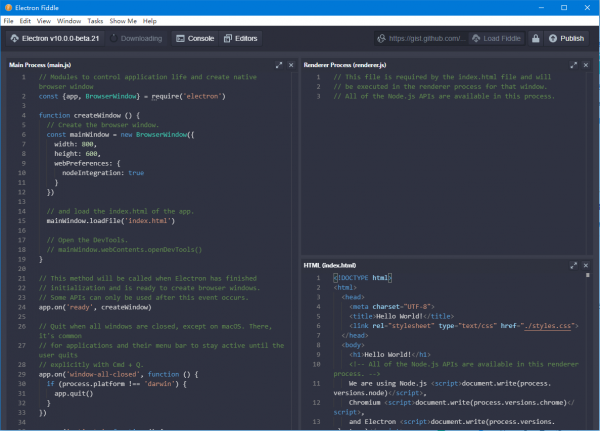Screen dimensions: 600x431
Task: Open the Window menu
Action: pyautogui.click(x=69, y=21)
